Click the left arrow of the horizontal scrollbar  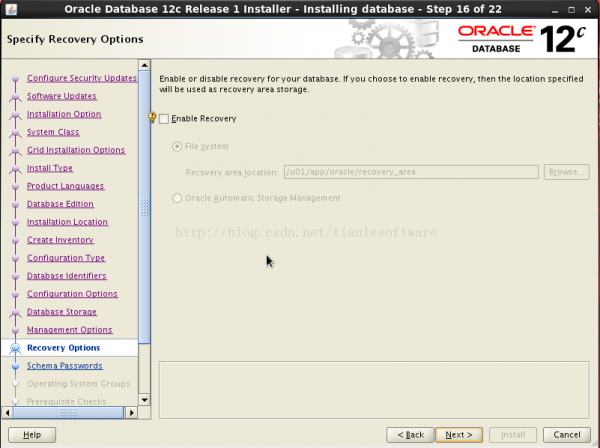(x=7, y=413)
